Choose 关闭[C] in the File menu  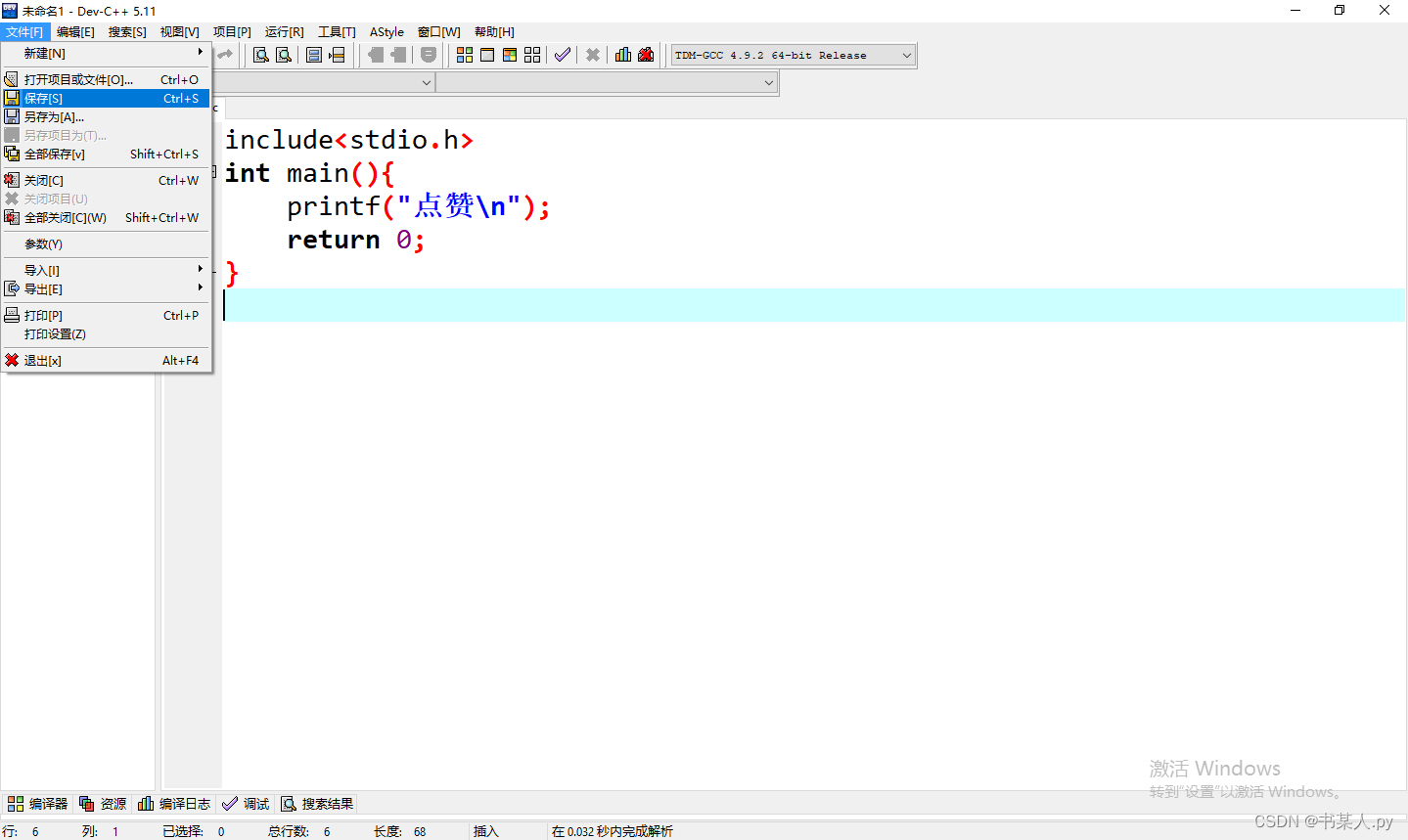point(106,180)
